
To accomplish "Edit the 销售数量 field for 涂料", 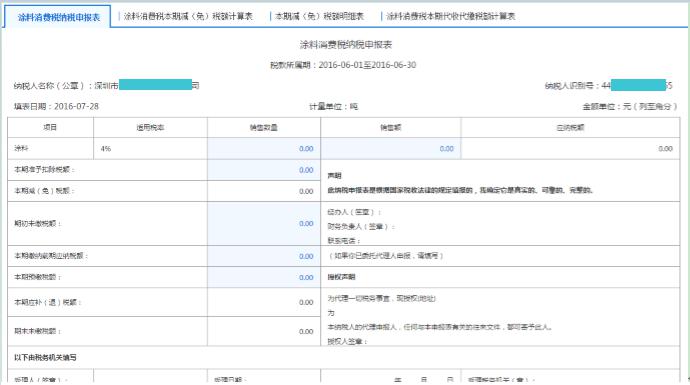I will click(x=264, y=149).
